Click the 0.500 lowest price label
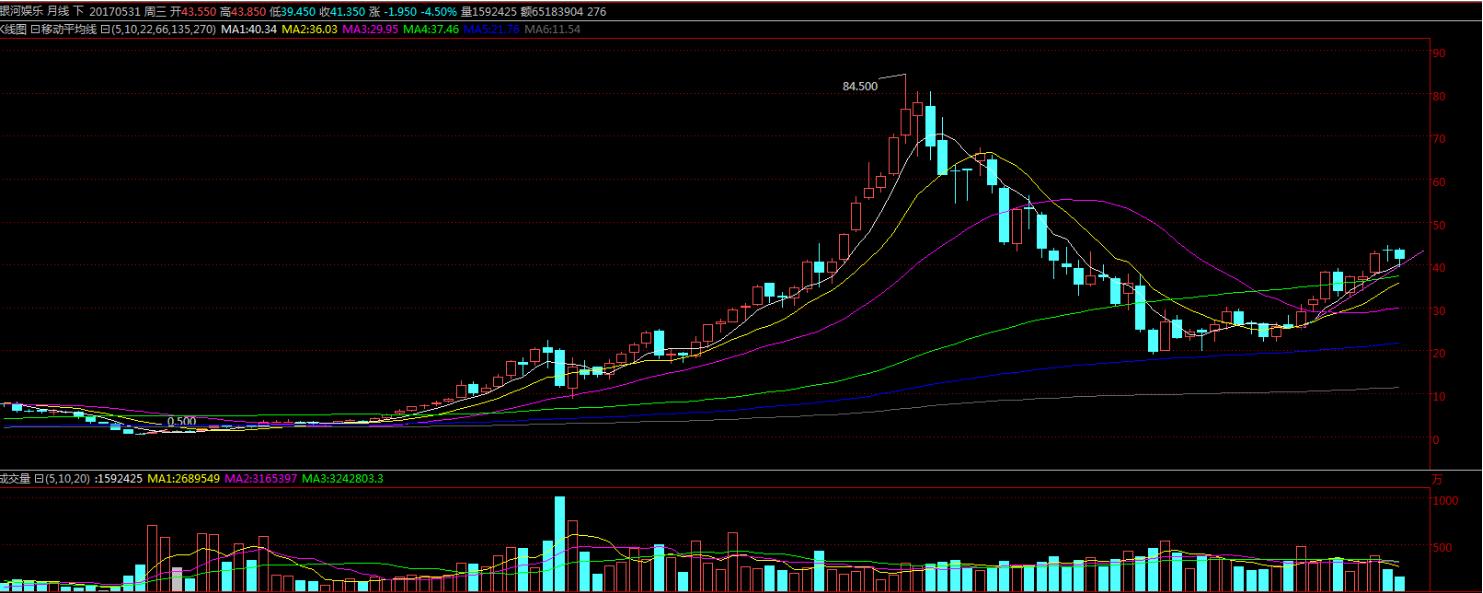This screenshot has width=1483, height=593. point(181,422)
